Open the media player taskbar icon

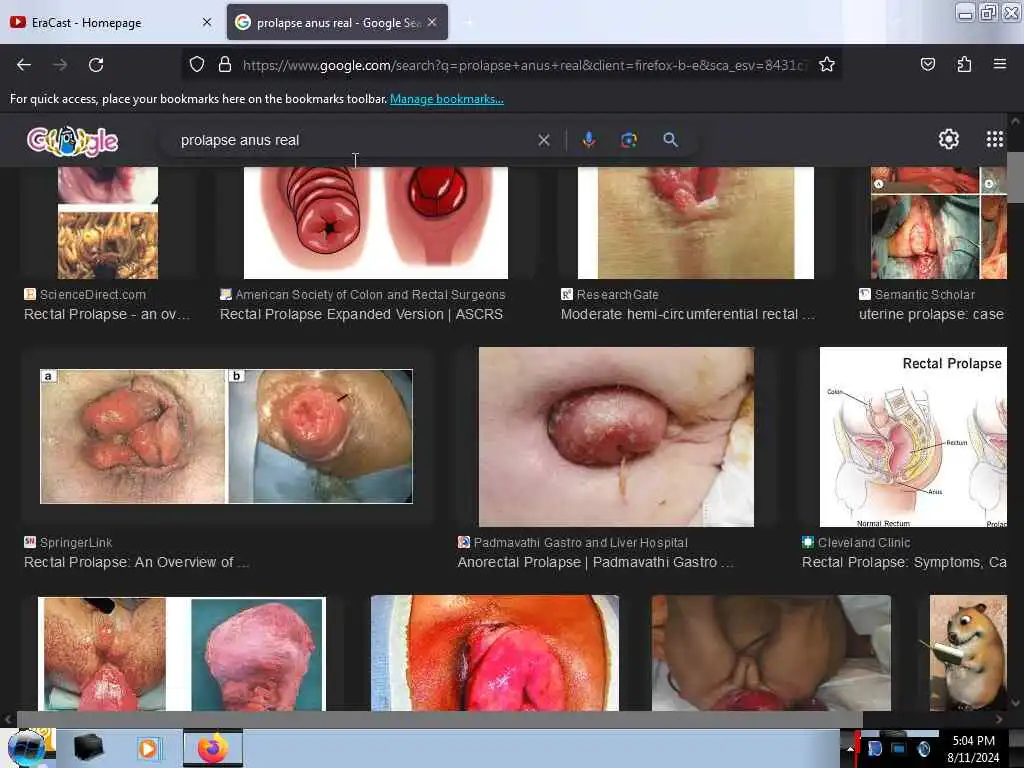(x=148, y=748)
